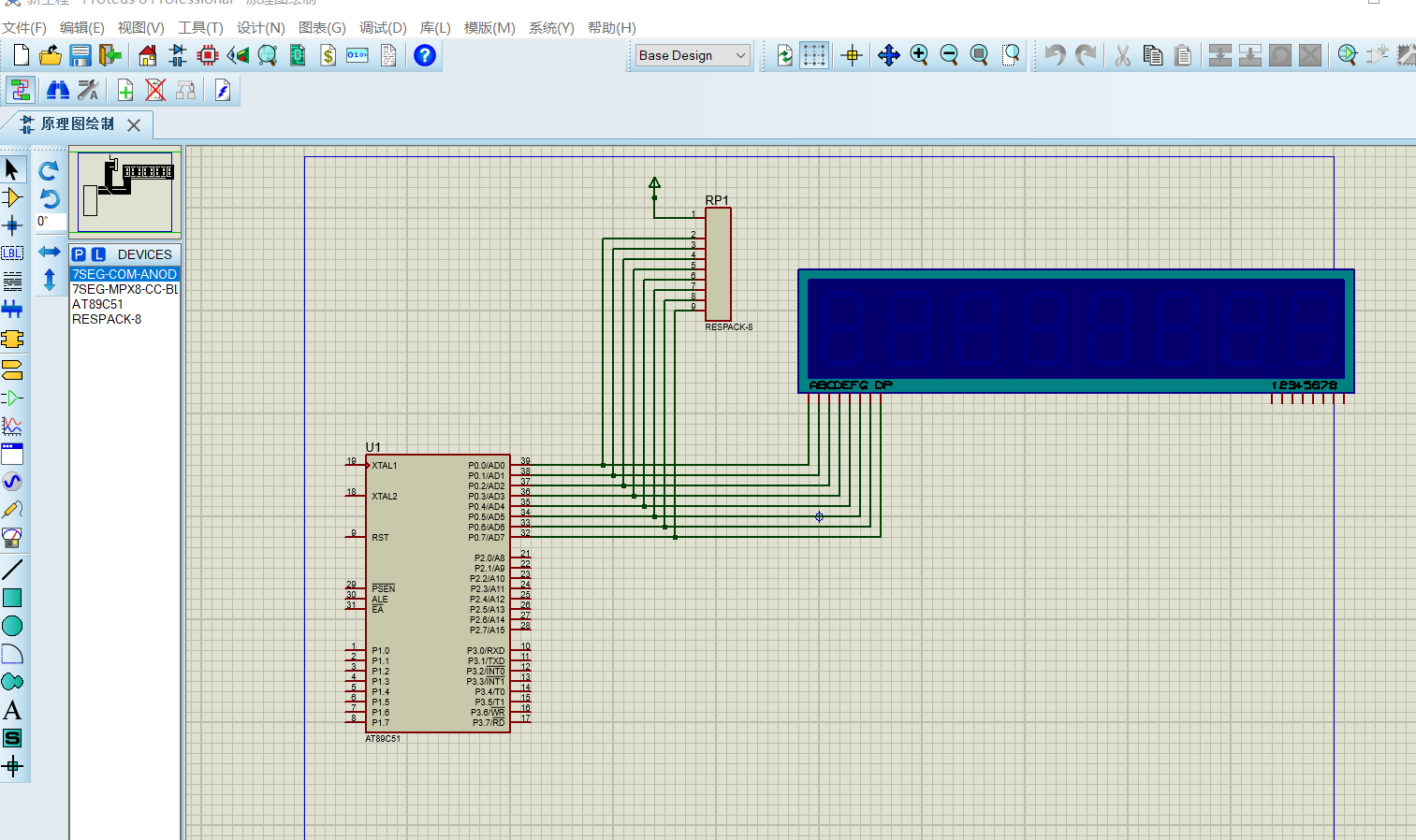
Task: Open 工具(T) menu
Action: click(x=200, y=28)
